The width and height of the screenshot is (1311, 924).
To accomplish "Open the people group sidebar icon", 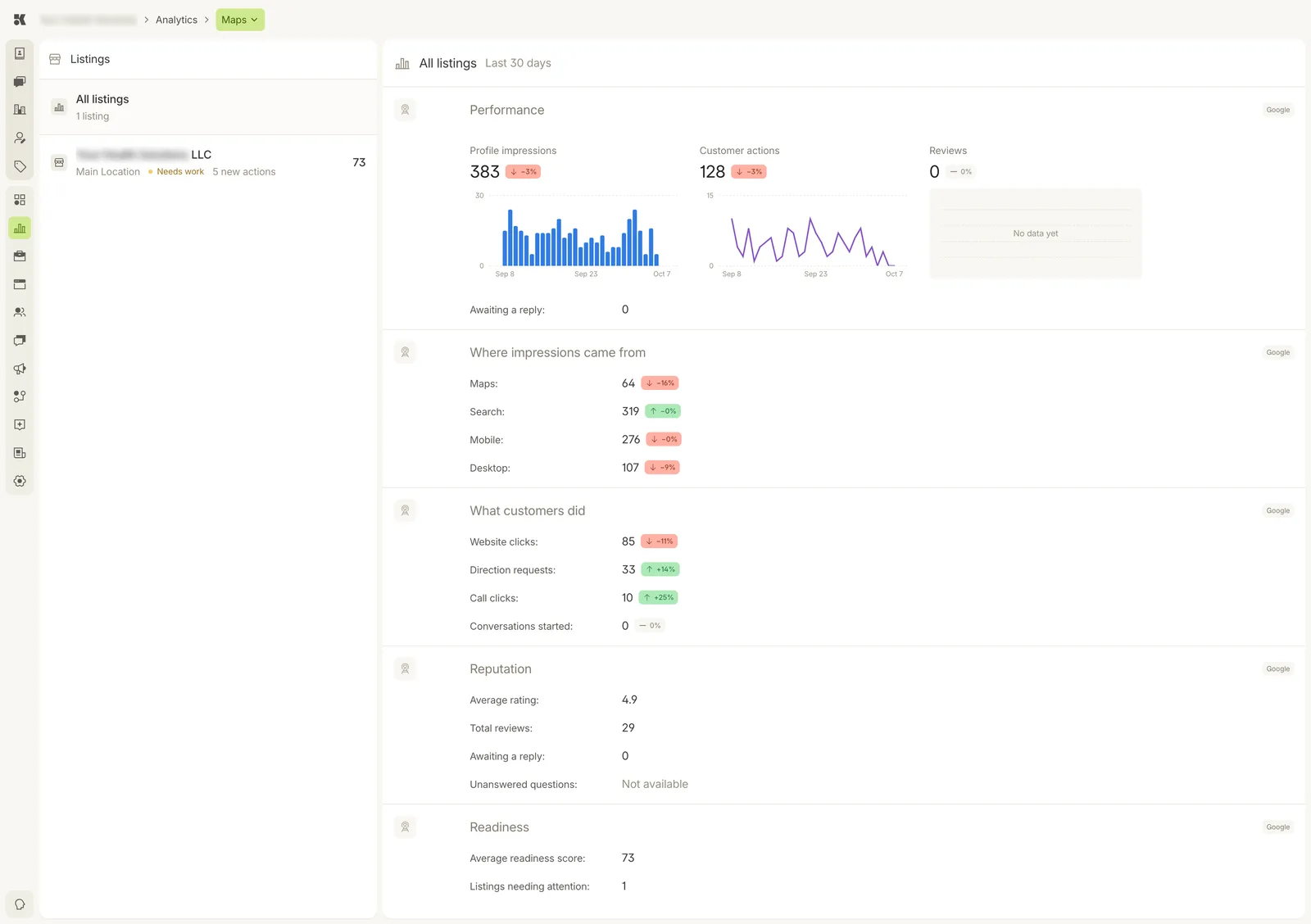I will click(20, 312).
